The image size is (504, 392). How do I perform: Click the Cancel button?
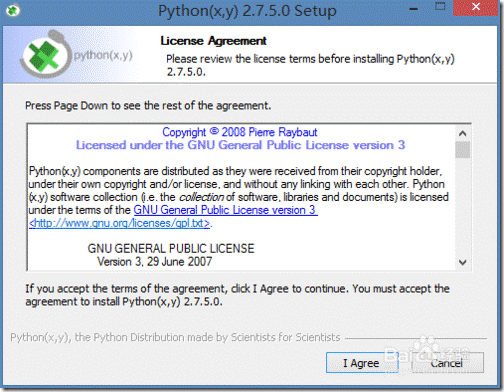coord(447,363)
